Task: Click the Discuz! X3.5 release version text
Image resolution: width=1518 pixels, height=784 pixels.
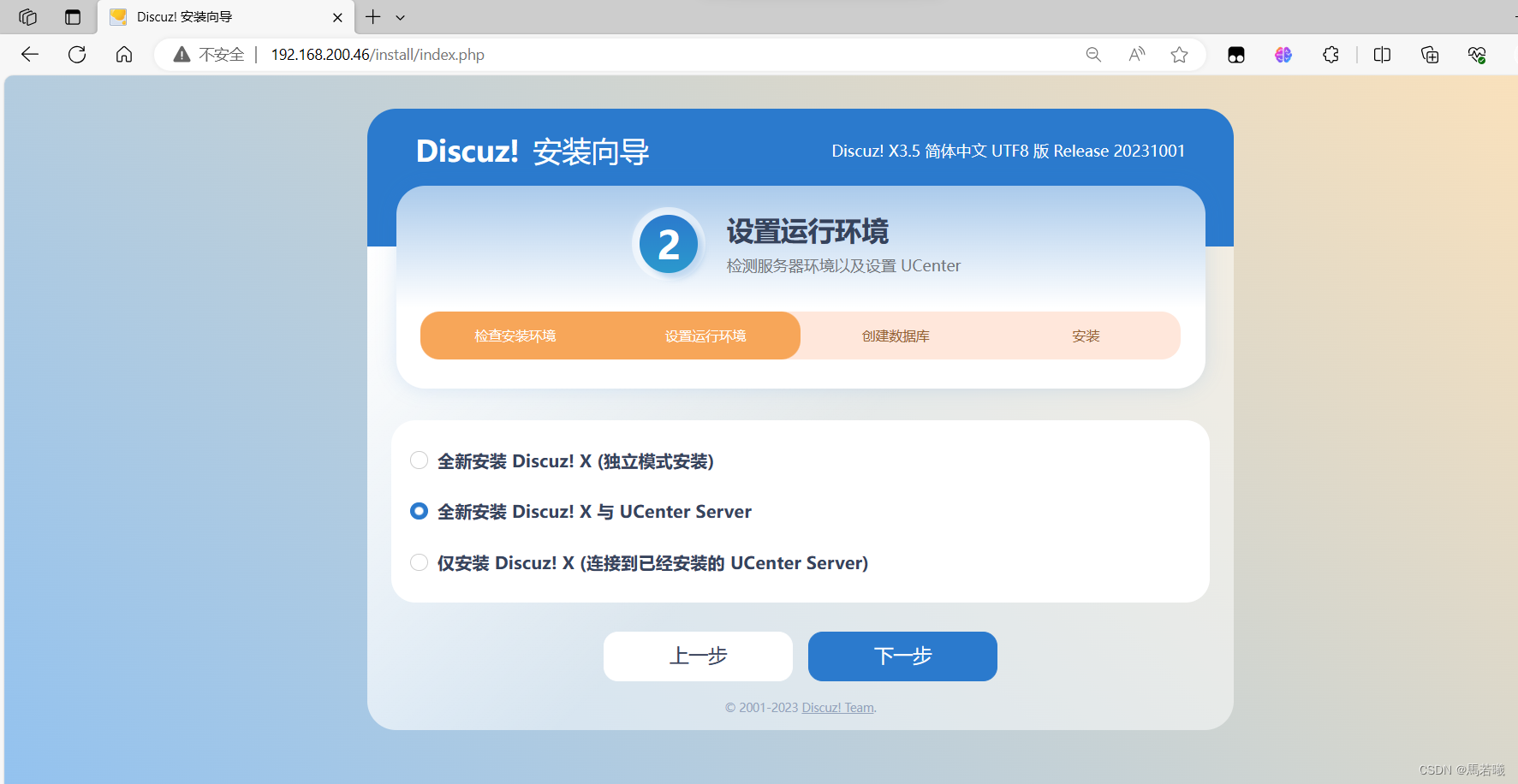Action: coord(1009,151)
